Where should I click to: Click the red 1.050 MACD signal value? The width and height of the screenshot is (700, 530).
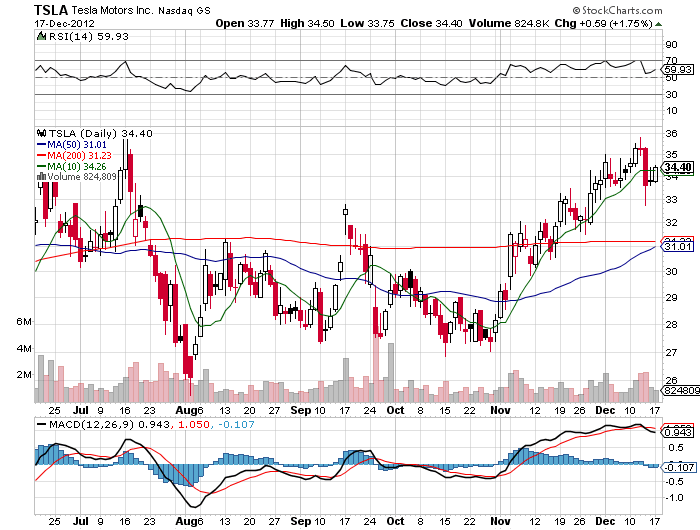coord(194,424)
